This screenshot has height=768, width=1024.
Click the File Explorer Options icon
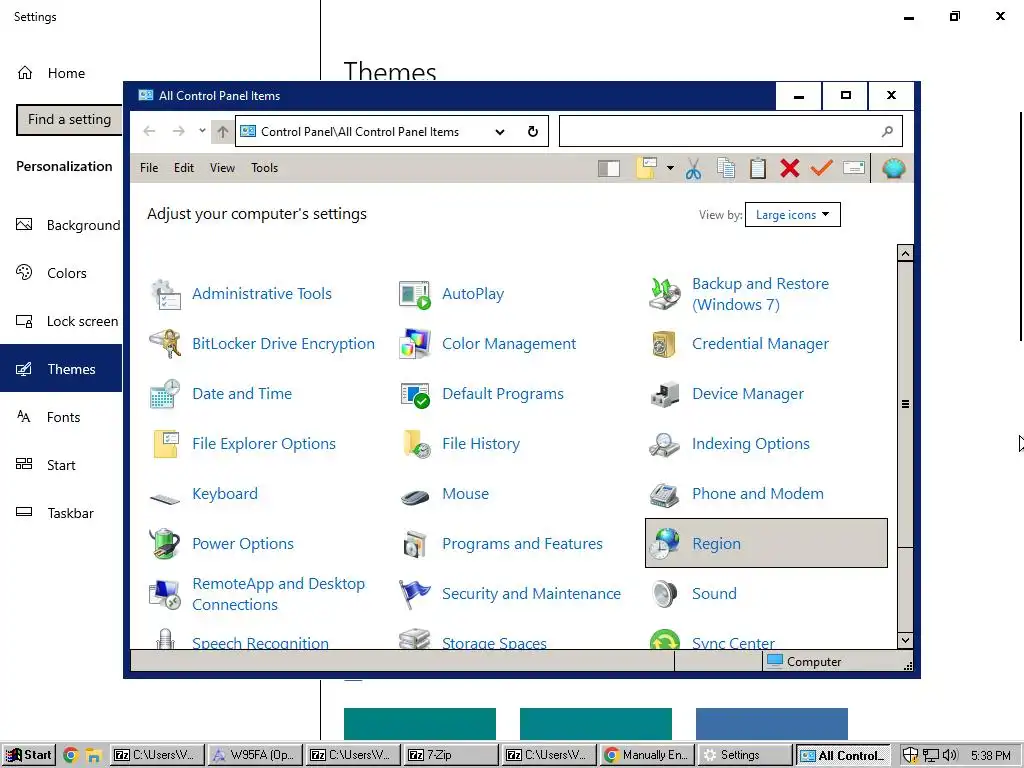coord(166,444)
